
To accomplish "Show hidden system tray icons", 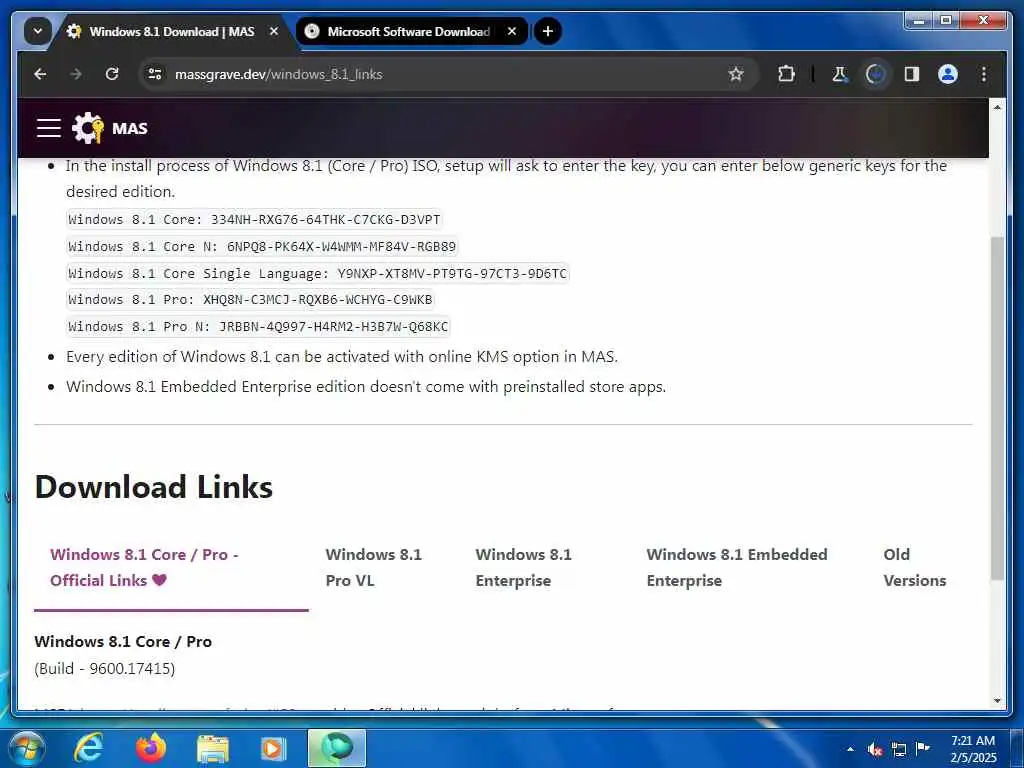I will click(850, 749).
